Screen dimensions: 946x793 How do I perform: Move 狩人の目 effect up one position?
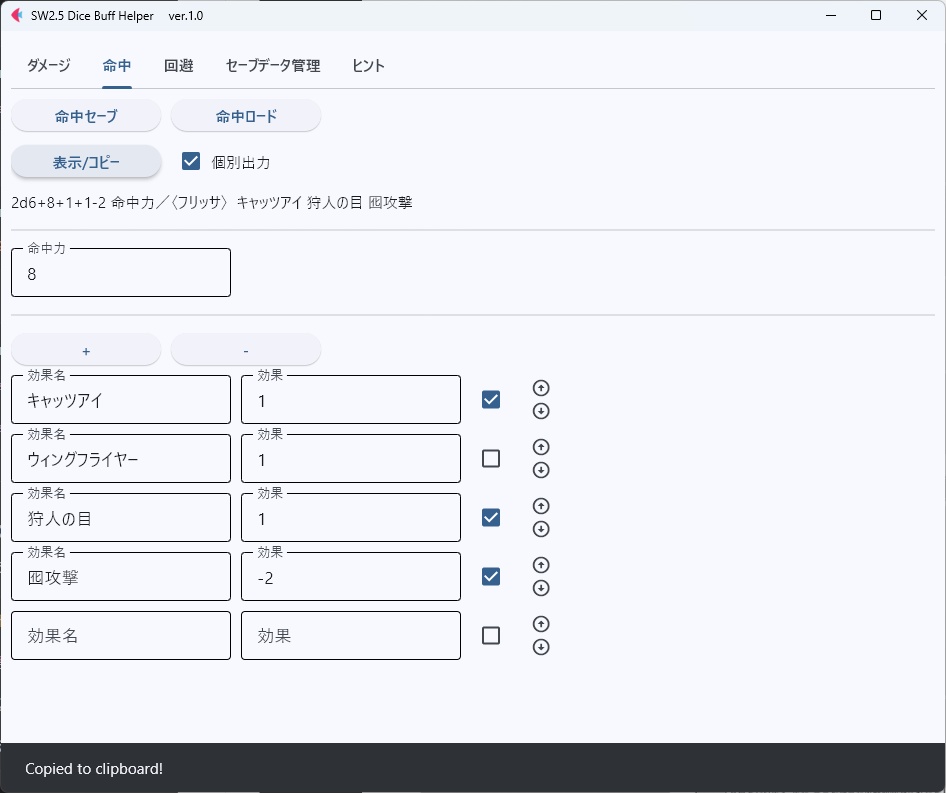coord(541,506)
